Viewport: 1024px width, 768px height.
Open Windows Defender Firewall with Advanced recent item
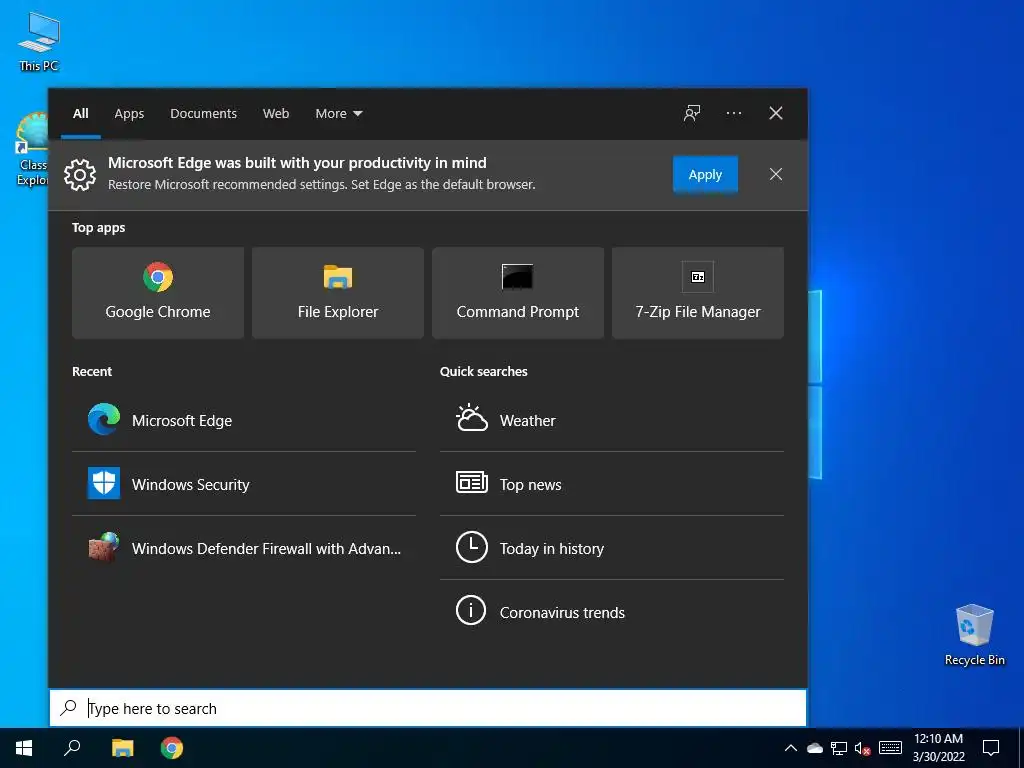(244, 548)
